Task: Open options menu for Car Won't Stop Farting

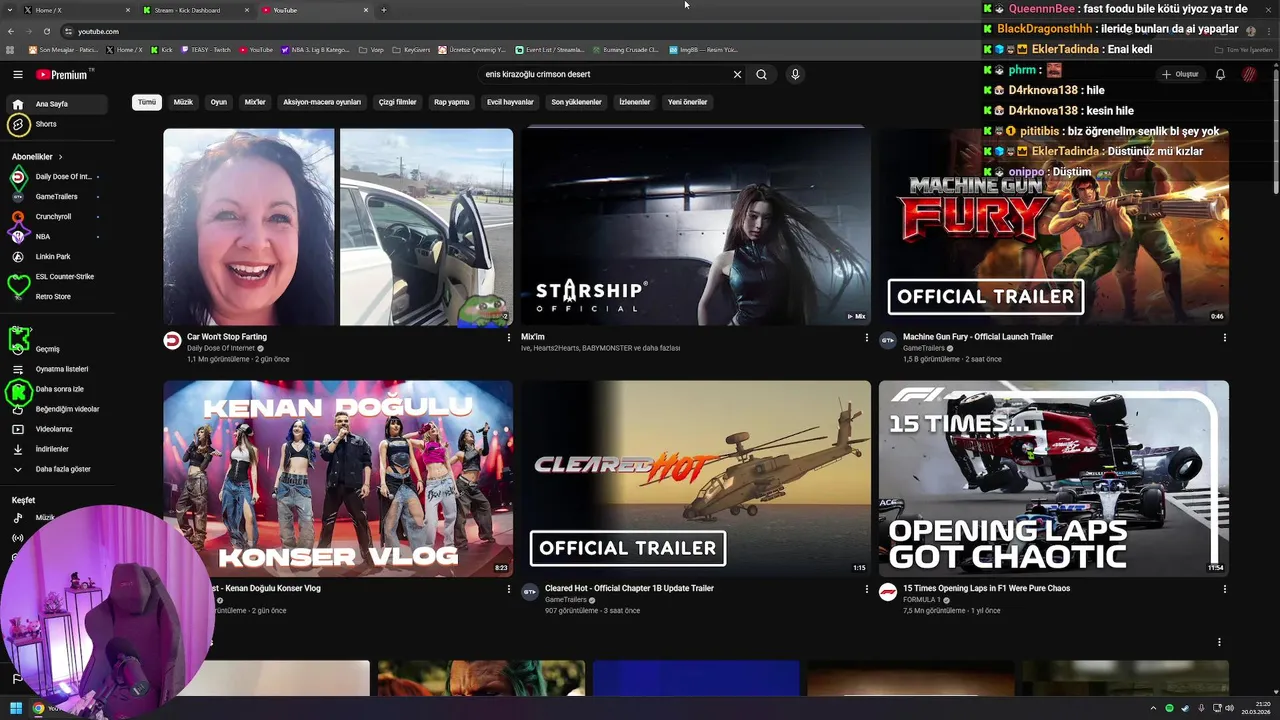Action: pos(509,338)
